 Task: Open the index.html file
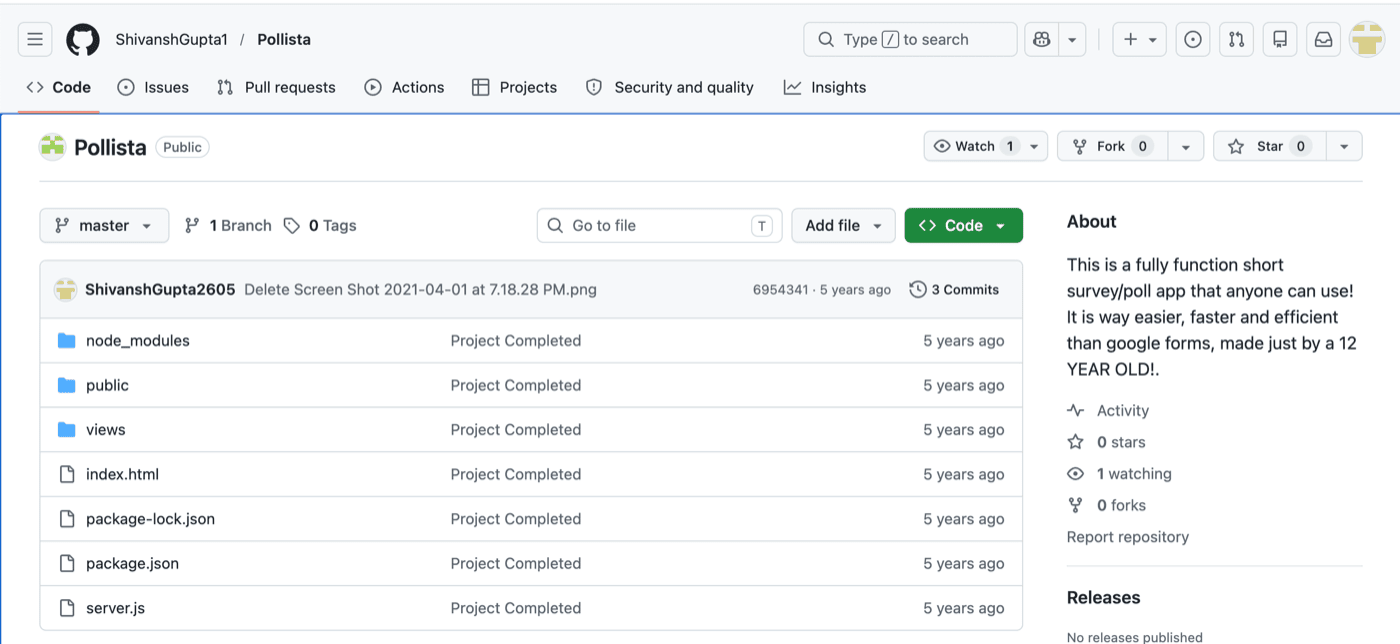point(122,474)
